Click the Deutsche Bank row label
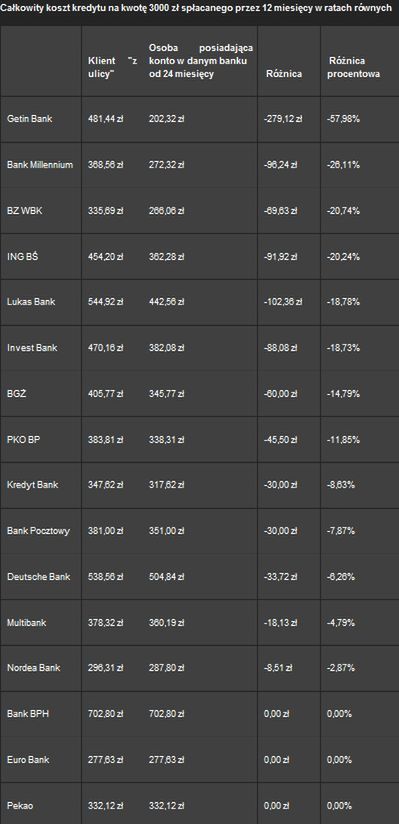399x824 pixels. point(37,576)
